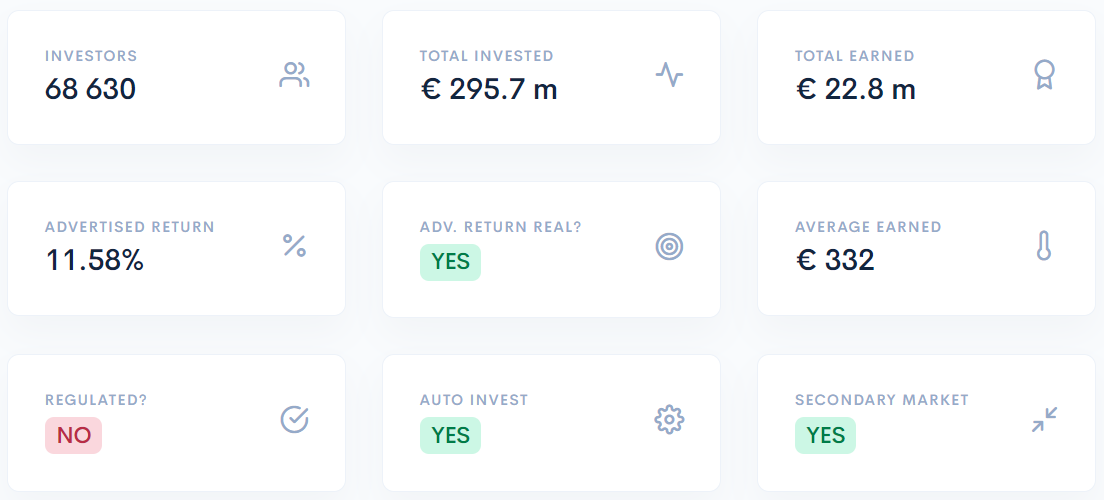Click the Total Earned award ribbon icon
This screenshot has height=500, width=1104.
pyautogui.click(x=1044, y=74)
